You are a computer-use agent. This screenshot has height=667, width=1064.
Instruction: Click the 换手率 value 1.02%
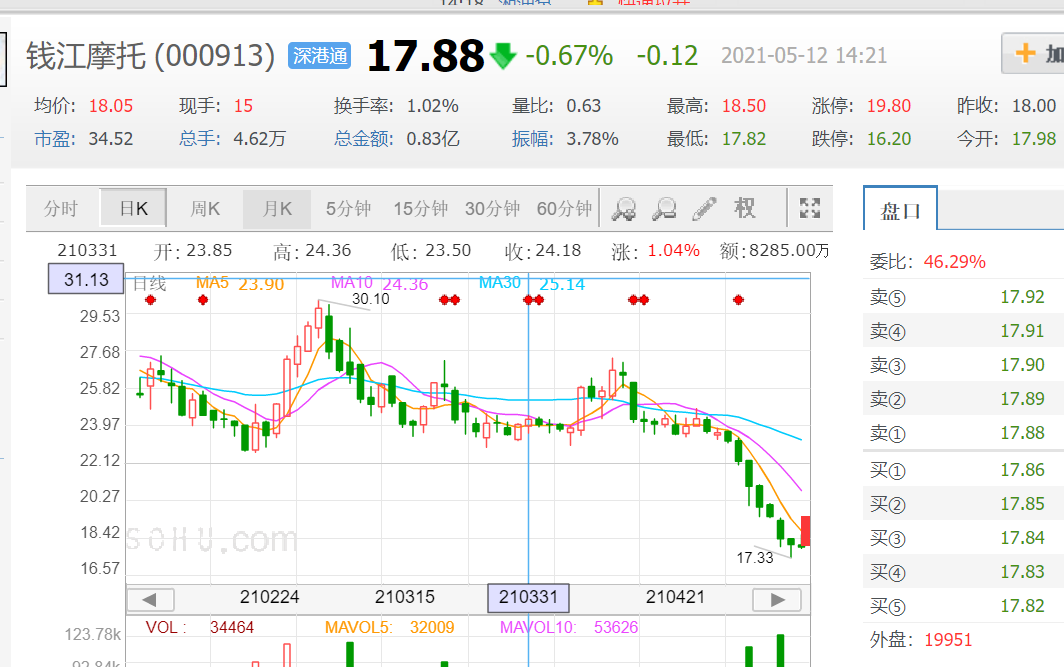coord(432,106)
